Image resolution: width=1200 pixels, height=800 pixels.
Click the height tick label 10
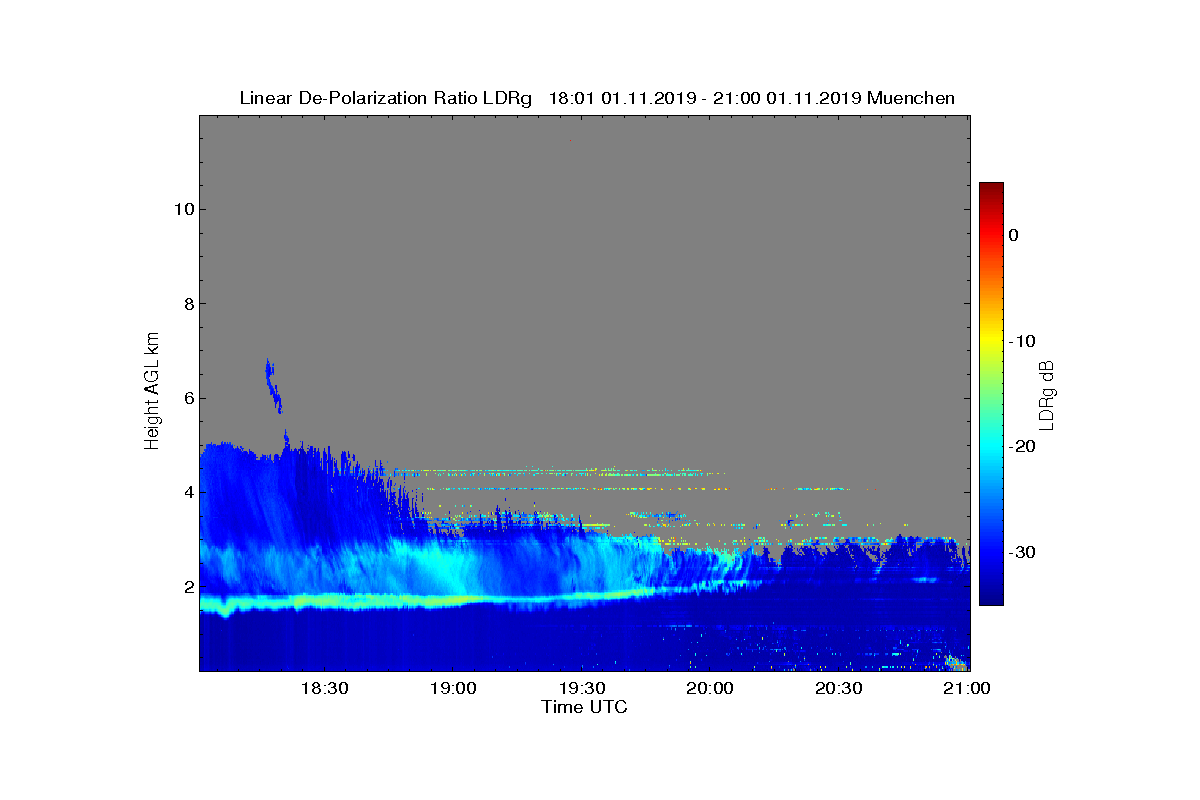click(184, 209)
